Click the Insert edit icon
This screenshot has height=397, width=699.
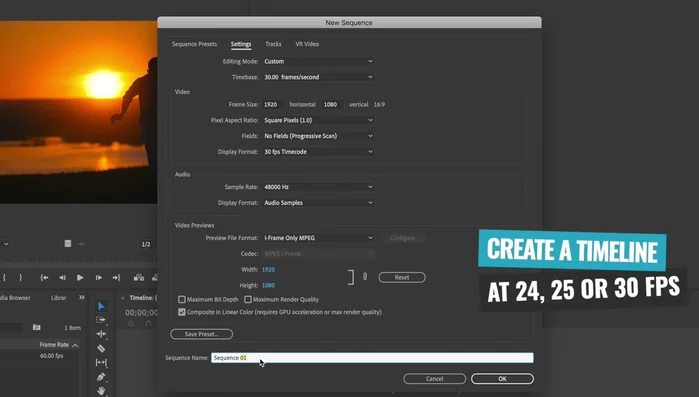(x=139, y=277)
